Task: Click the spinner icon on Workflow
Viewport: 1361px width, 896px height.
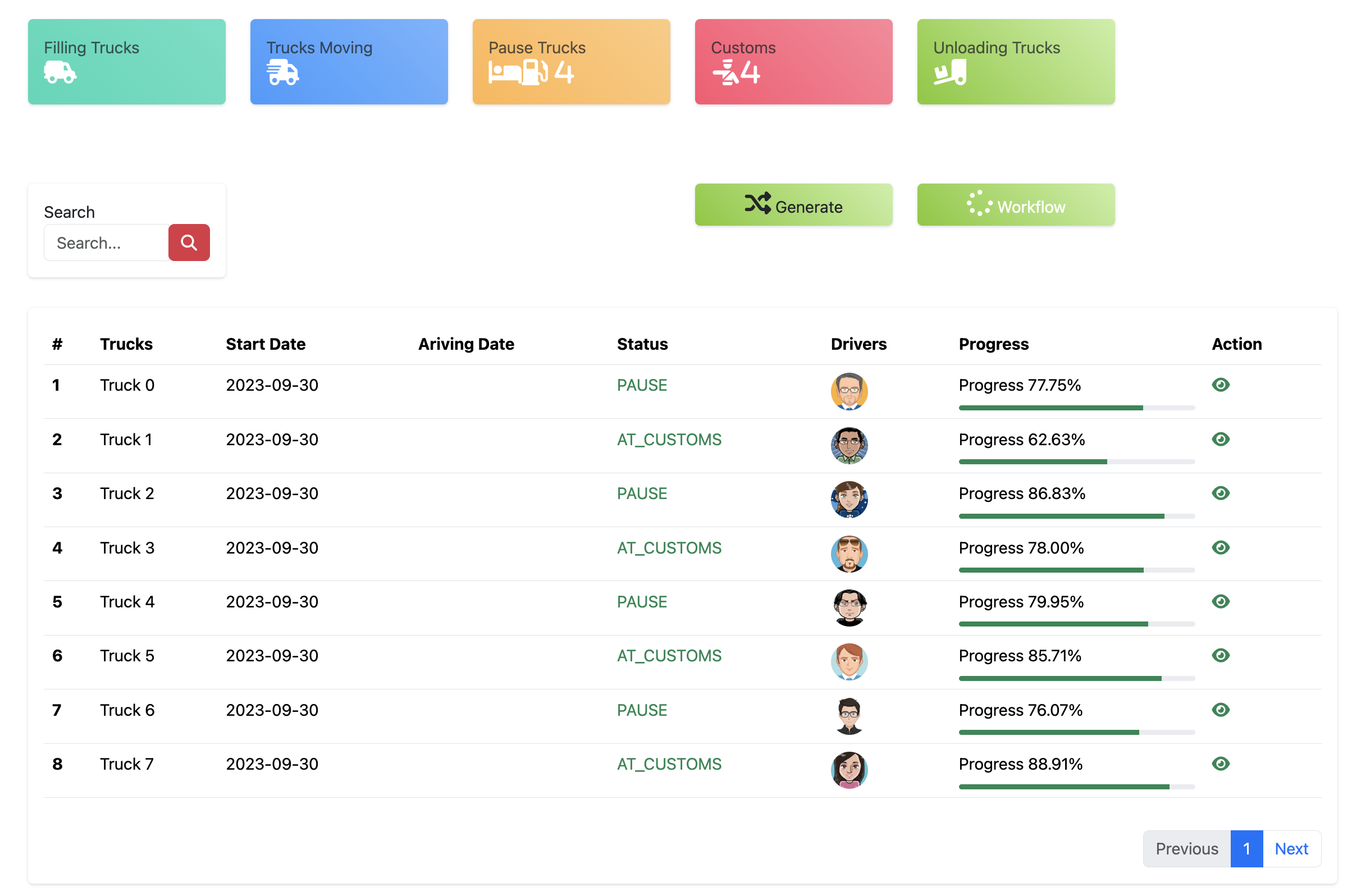Action: (979, 204)
